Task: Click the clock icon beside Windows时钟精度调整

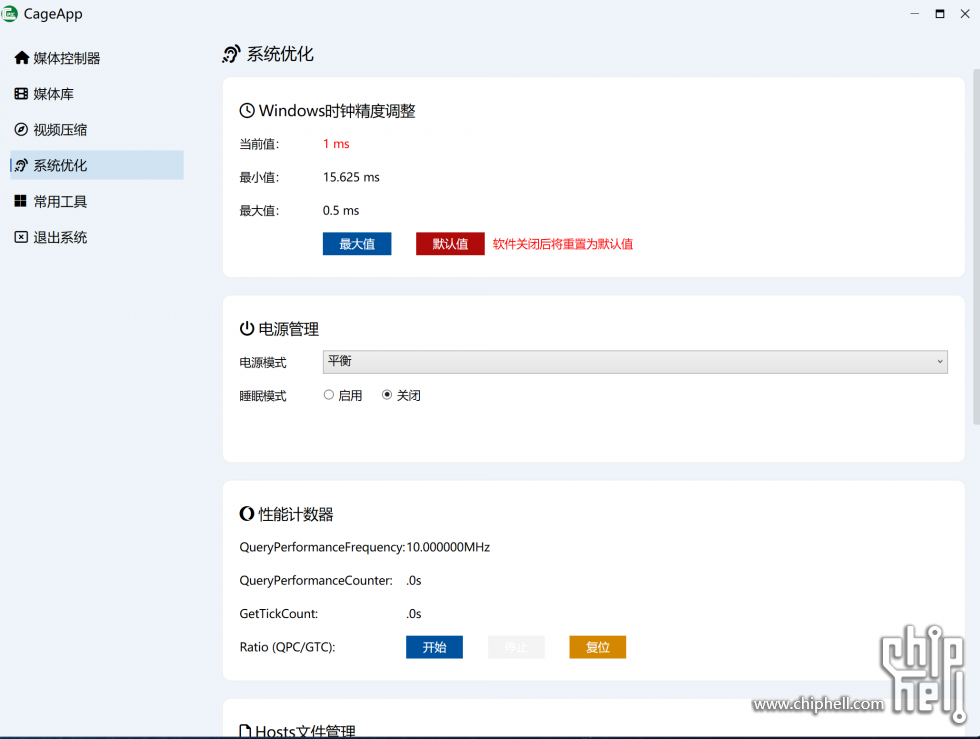Action: click(247, 111)
